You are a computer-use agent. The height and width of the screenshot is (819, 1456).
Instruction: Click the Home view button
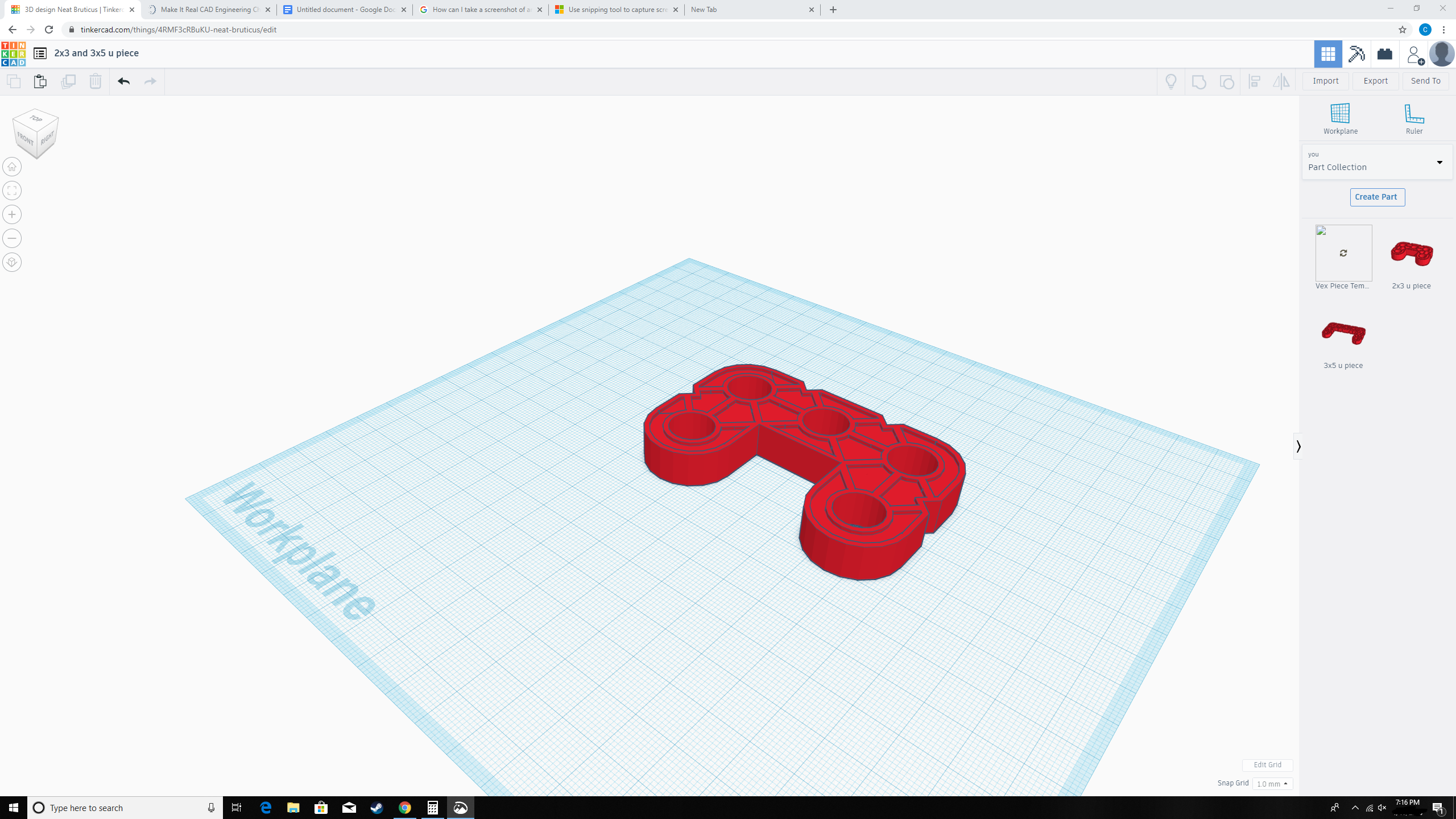click(x=12, y=167)
